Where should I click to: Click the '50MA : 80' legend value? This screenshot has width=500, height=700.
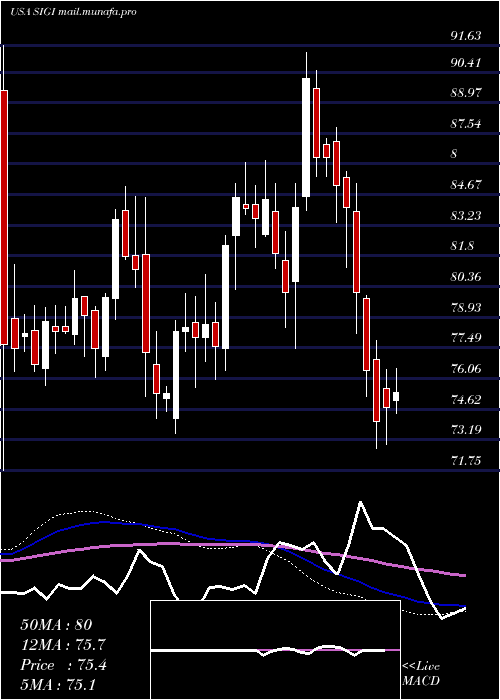[56, 625]
